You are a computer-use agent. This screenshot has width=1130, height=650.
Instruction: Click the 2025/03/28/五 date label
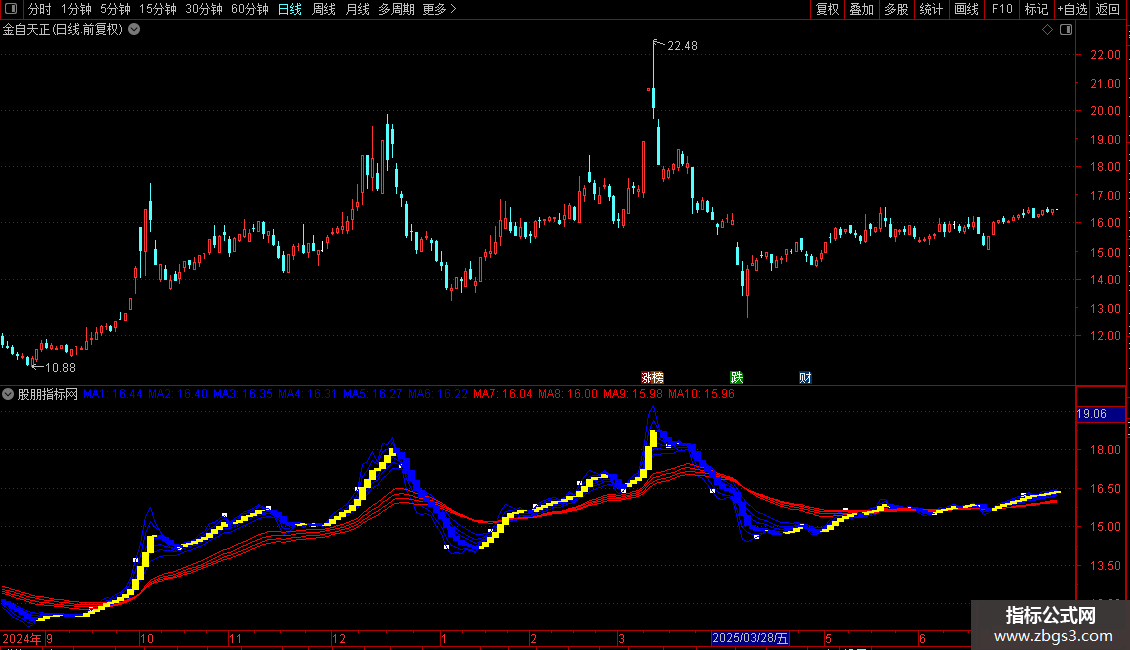750,638
